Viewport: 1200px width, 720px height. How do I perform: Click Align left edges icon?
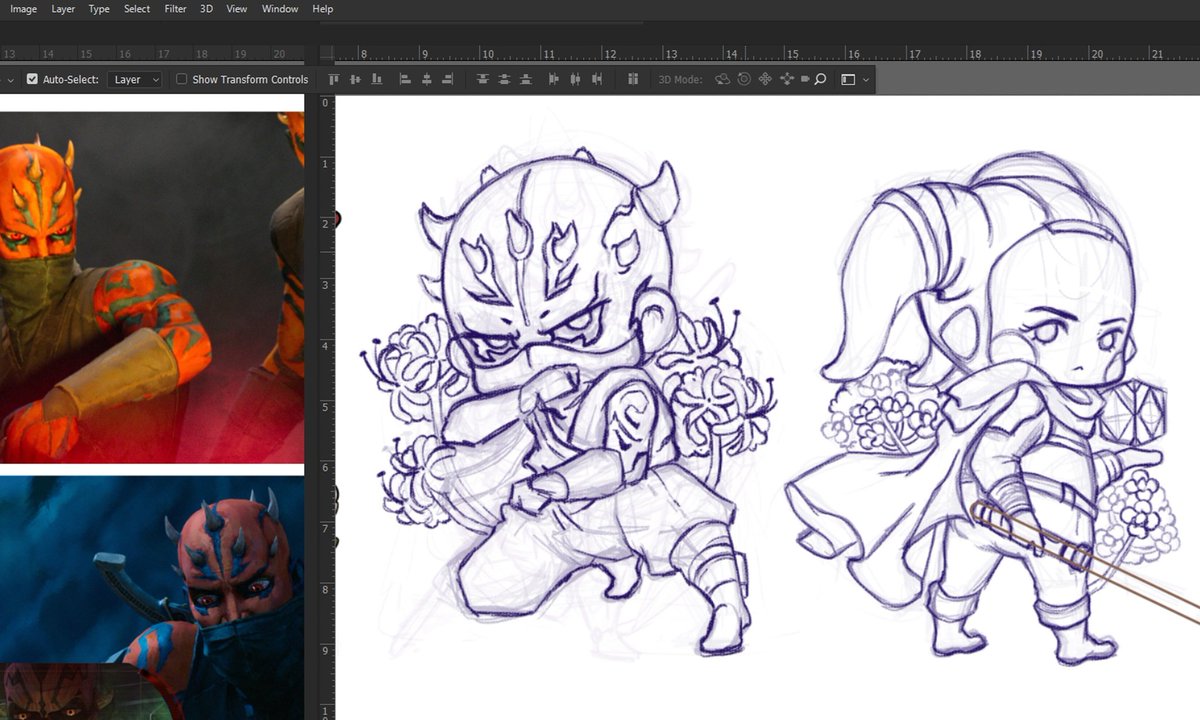(405, 79)
